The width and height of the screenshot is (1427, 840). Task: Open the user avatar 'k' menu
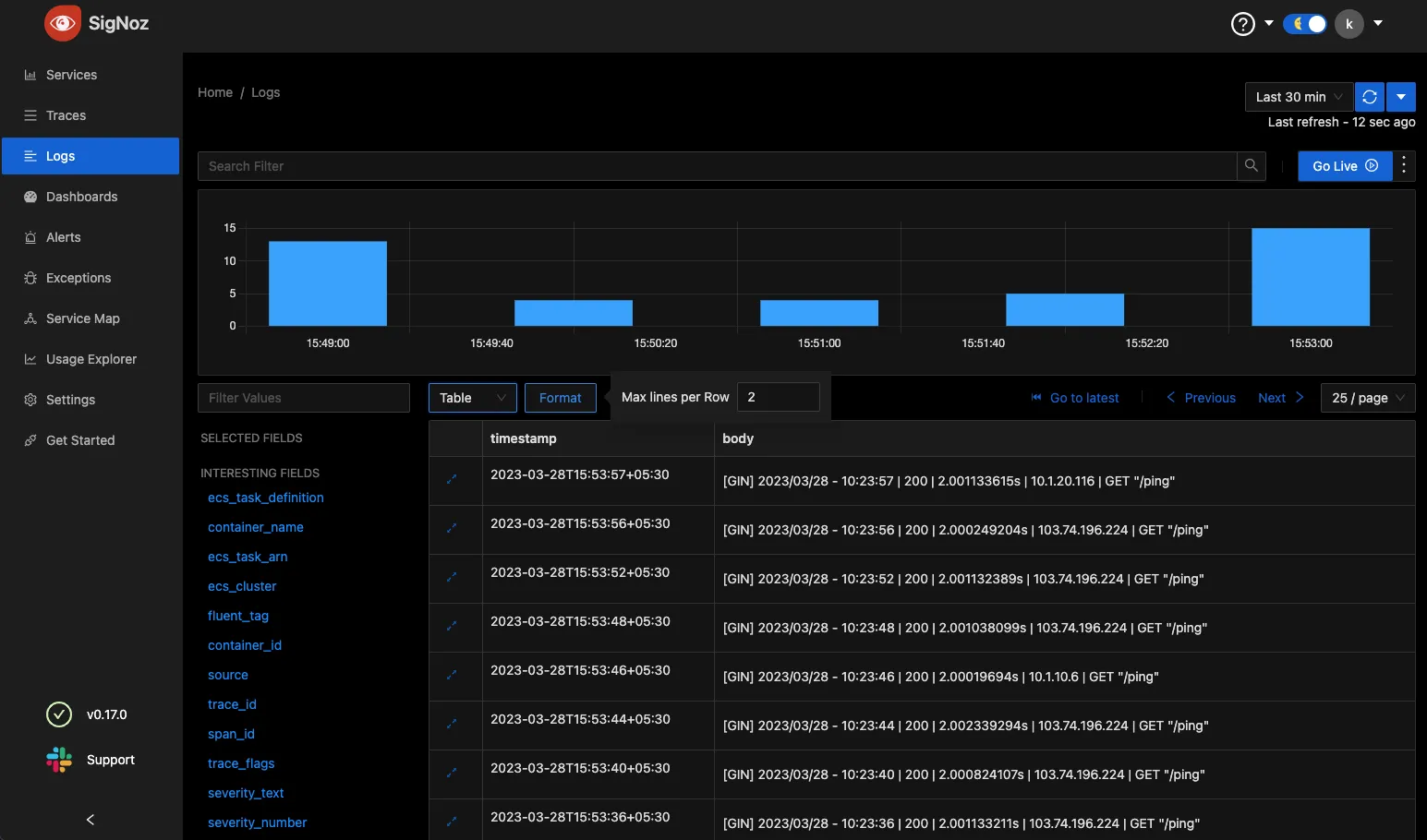(1349, 24)
